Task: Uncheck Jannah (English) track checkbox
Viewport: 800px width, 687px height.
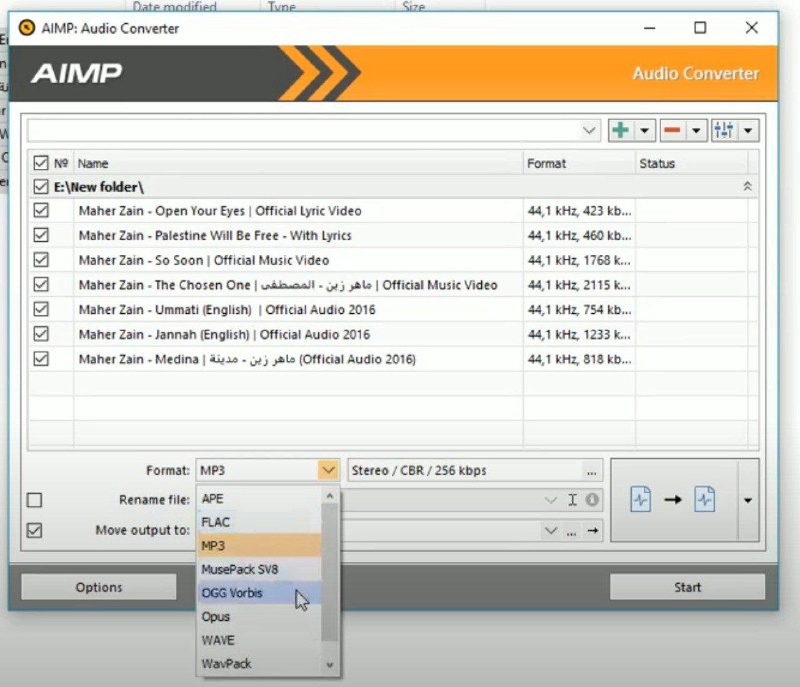Action: (x=41, y=334)
